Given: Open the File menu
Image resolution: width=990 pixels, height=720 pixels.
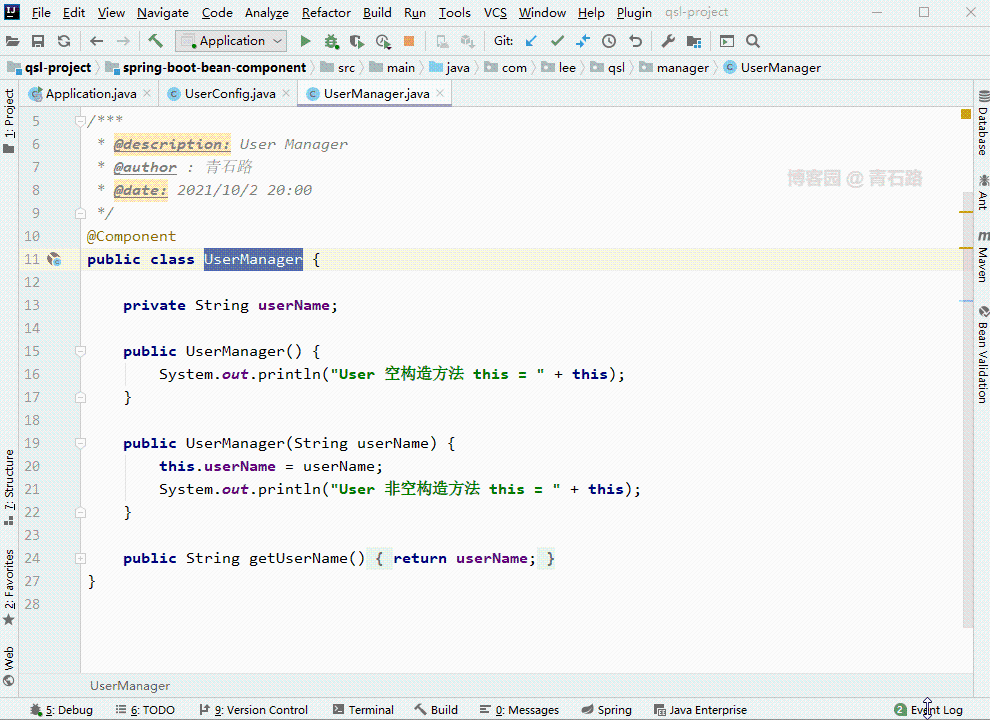Looking at the screenshot, I should (x=41, y=13).
